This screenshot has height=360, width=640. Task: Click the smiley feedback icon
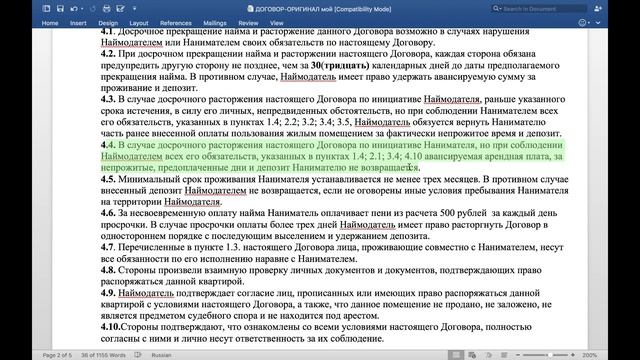(582, 23)
